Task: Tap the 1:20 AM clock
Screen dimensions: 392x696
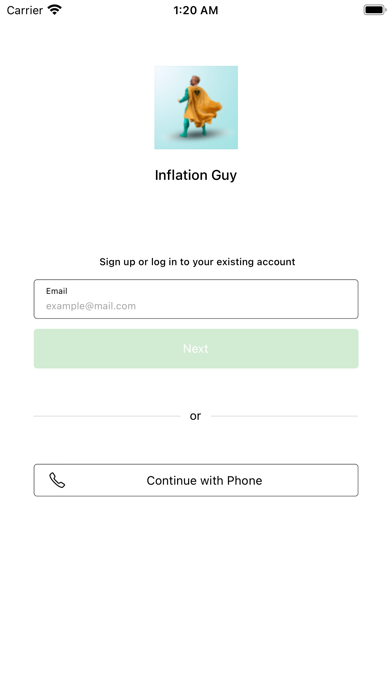Action: point(196,10)
